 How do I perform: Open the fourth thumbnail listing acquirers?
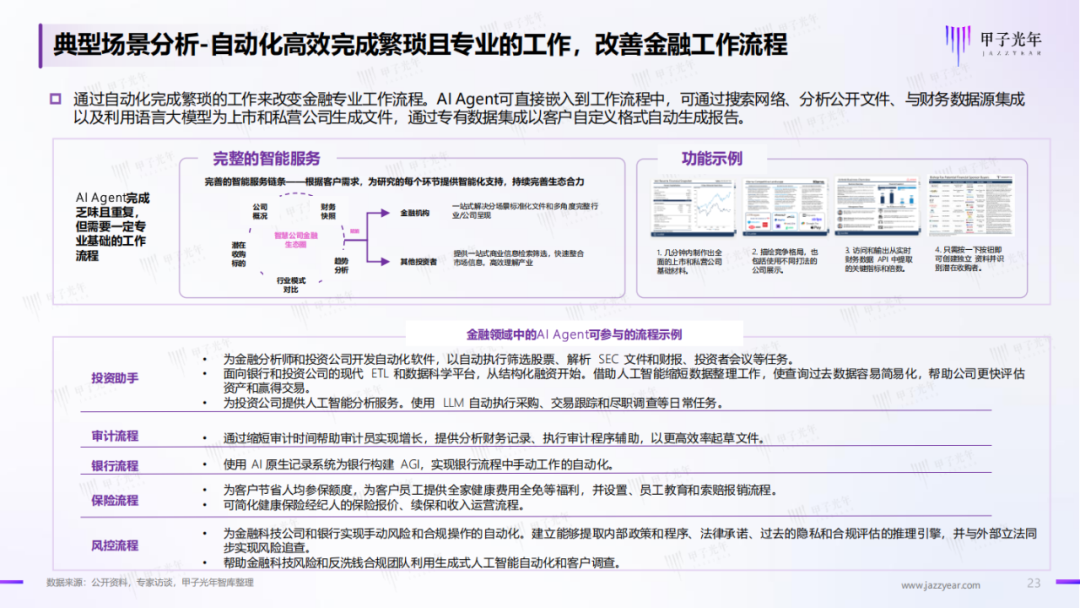tap(970, 205)
